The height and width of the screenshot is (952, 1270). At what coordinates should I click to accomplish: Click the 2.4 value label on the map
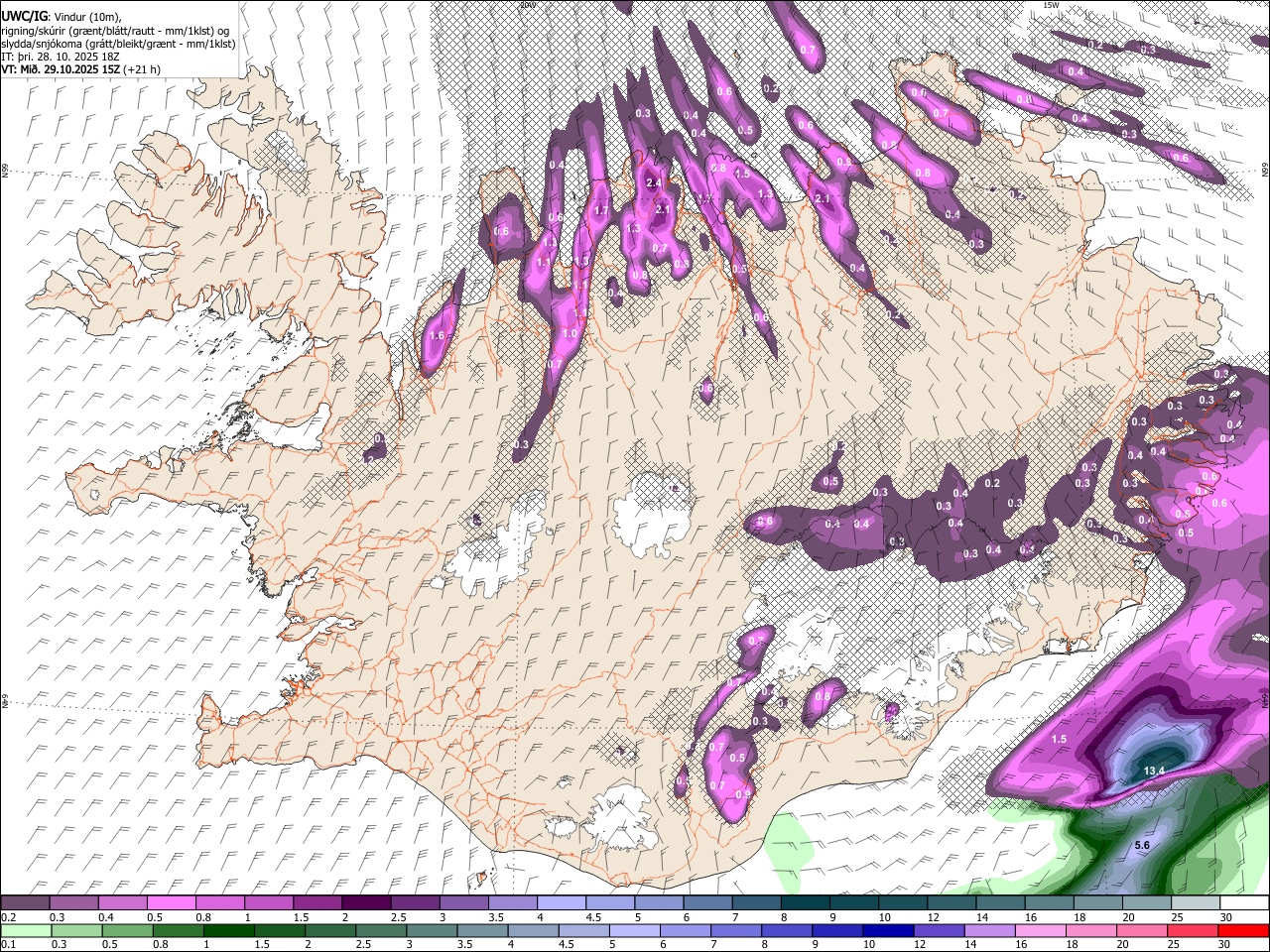pyautogui.click(x=653, y=182)
